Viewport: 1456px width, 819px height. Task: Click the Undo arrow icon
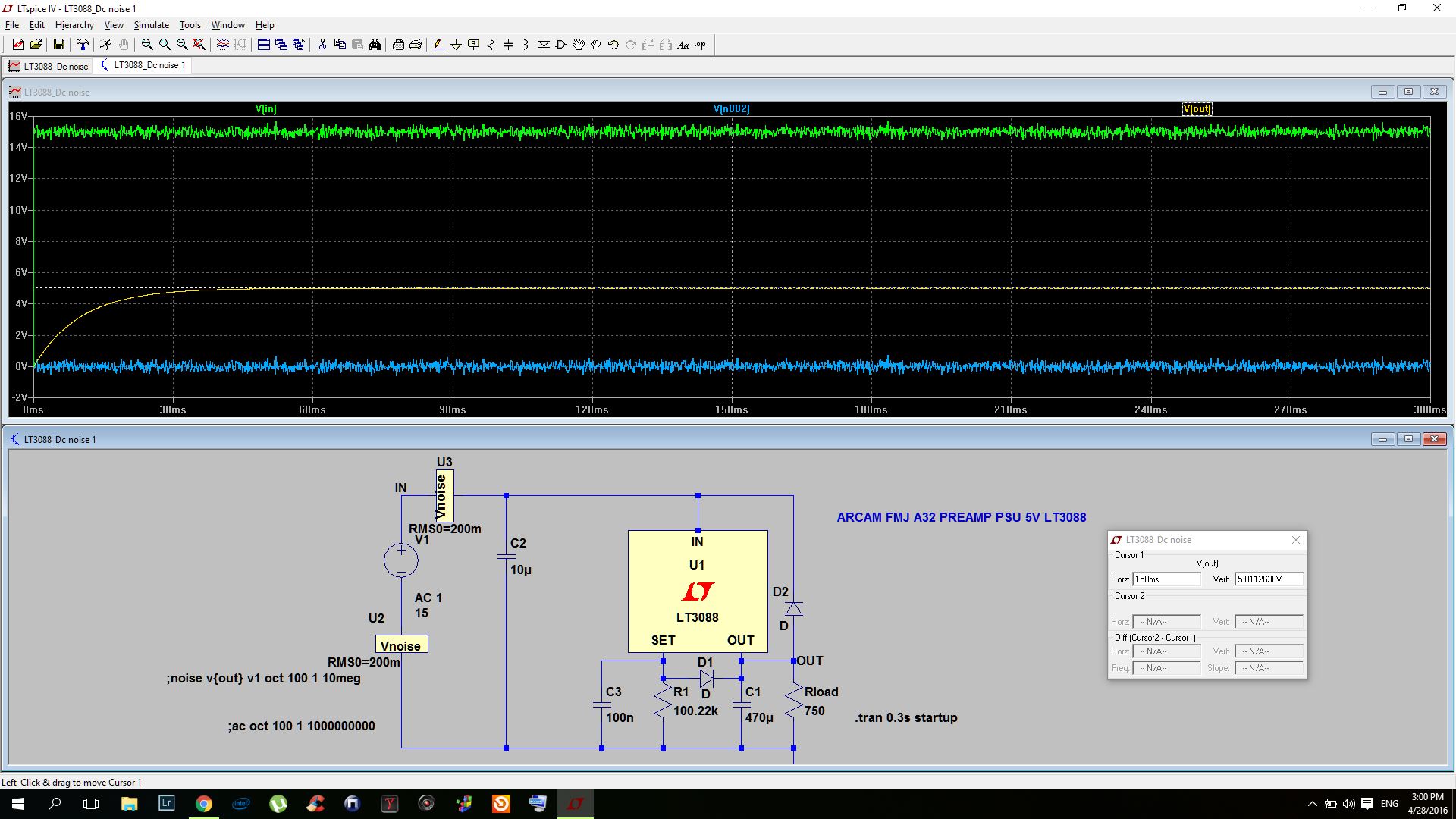[x=613, y=45]
